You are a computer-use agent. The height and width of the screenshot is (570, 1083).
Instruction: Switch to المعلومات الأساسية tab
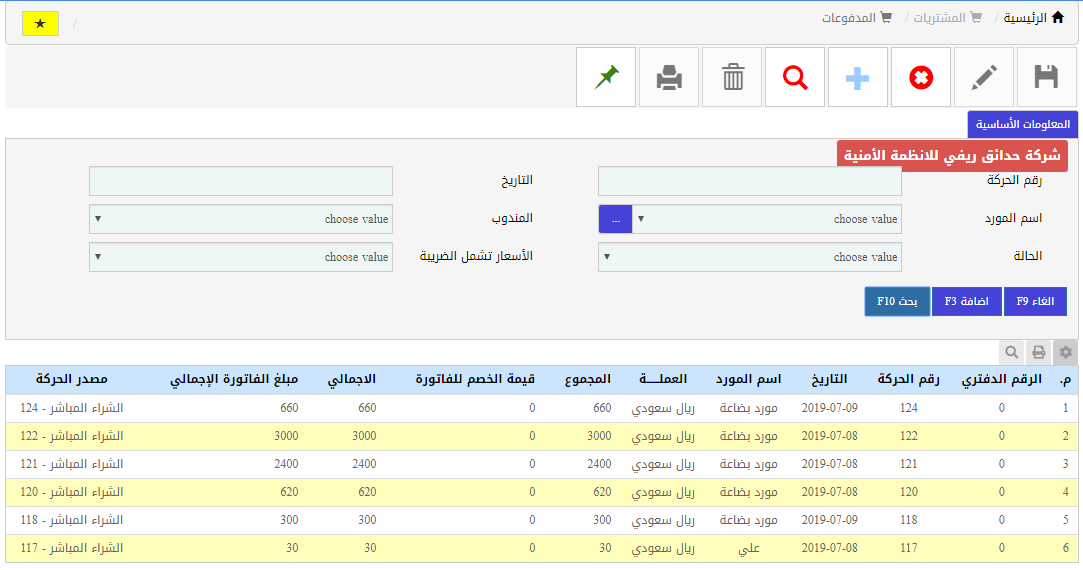[1022, 124]
